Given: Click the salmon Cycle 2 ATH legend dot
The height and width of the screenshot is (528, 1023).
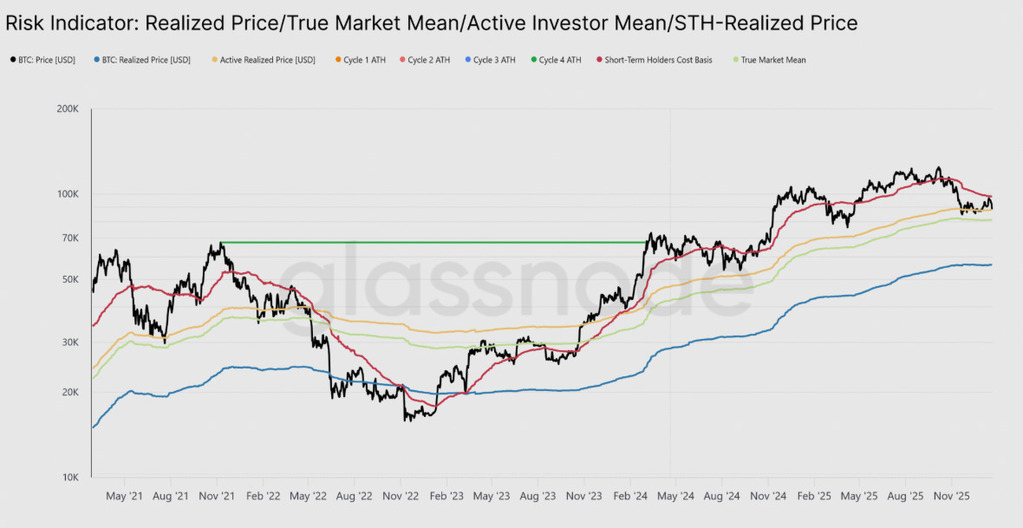Looking at the screenshot, I should tap(401, 60).
